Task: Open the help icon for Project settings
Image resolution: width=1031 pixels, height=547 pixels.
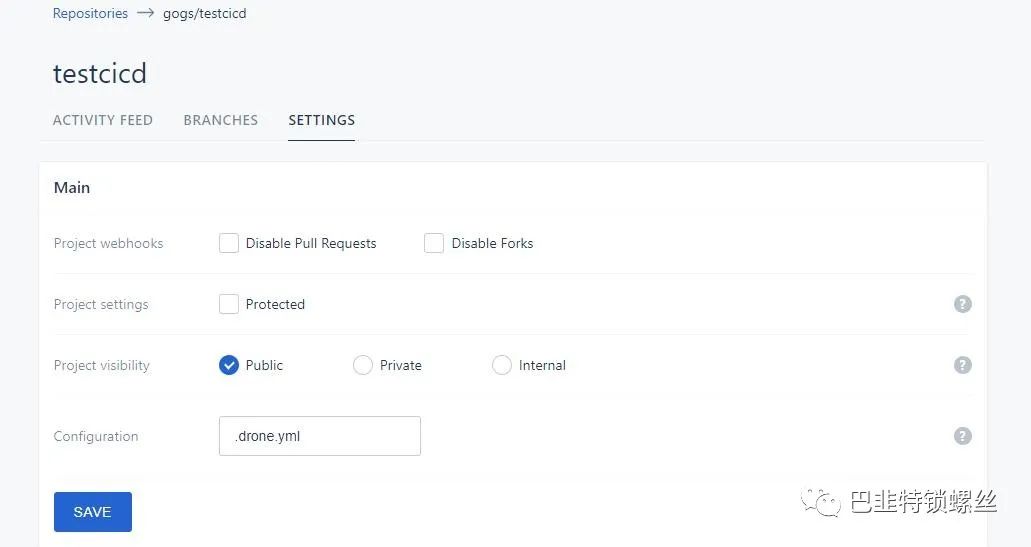Action: [x=963, y=304]
